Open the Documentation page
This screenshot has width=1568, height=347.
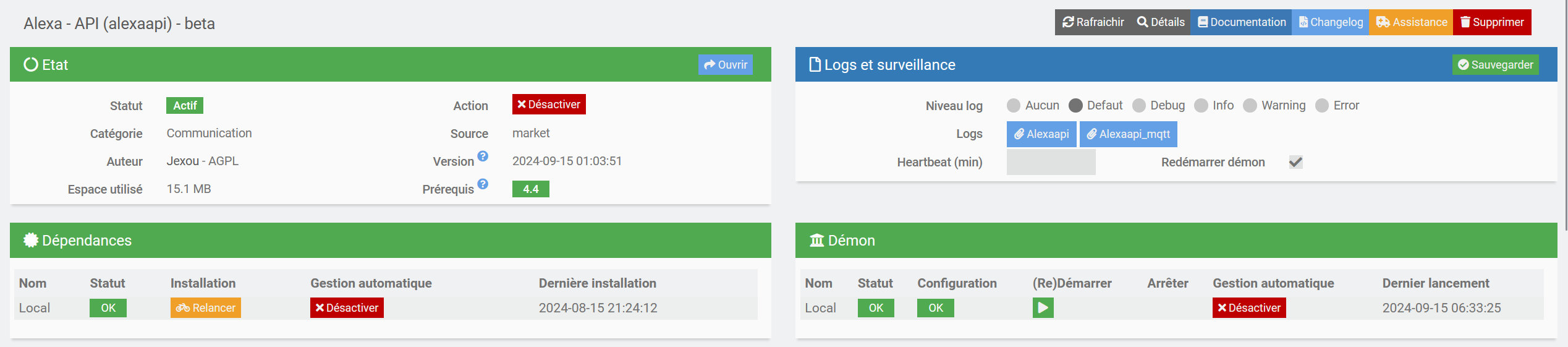1241,22
